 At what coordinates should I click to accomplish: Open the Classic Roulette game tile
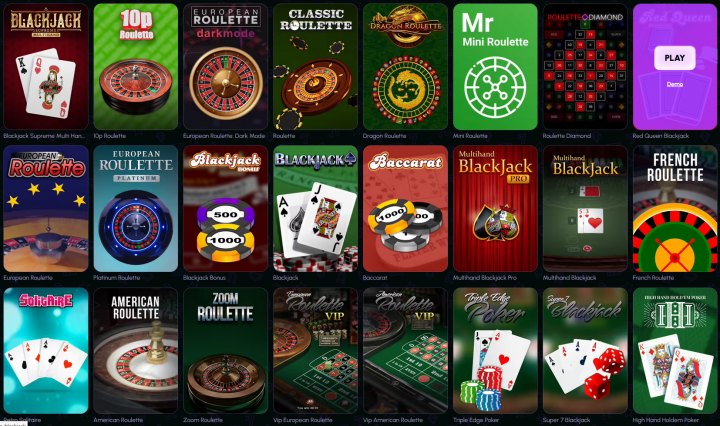point(315,67)
